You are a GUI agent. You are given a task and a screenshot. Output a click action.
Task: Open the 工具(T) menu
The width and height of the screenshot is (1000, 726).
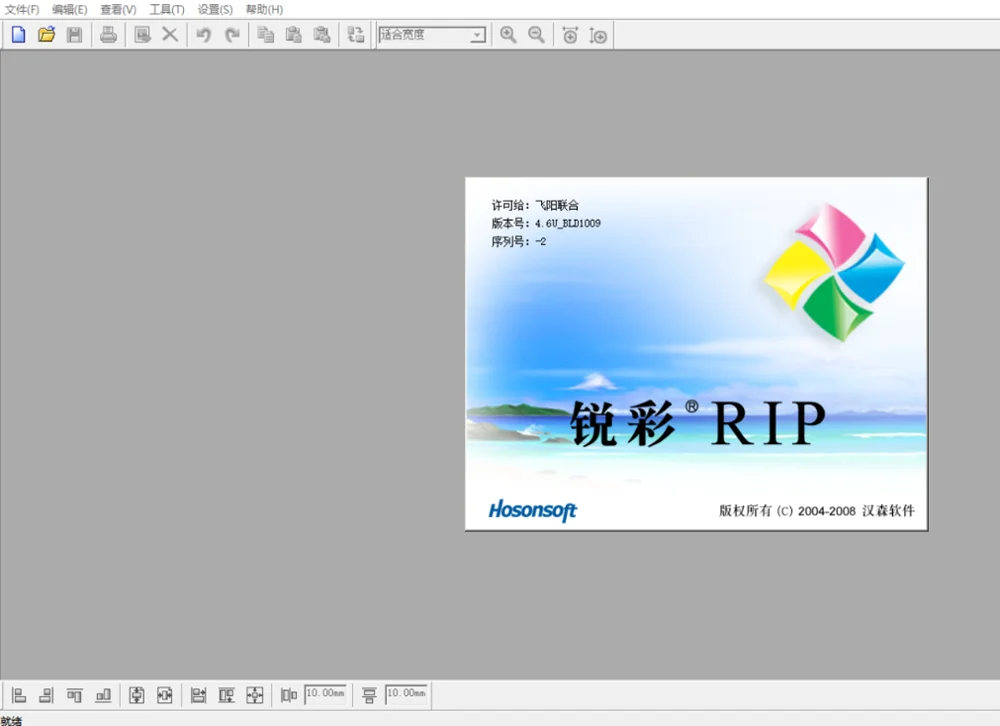[x=167, y=10]
